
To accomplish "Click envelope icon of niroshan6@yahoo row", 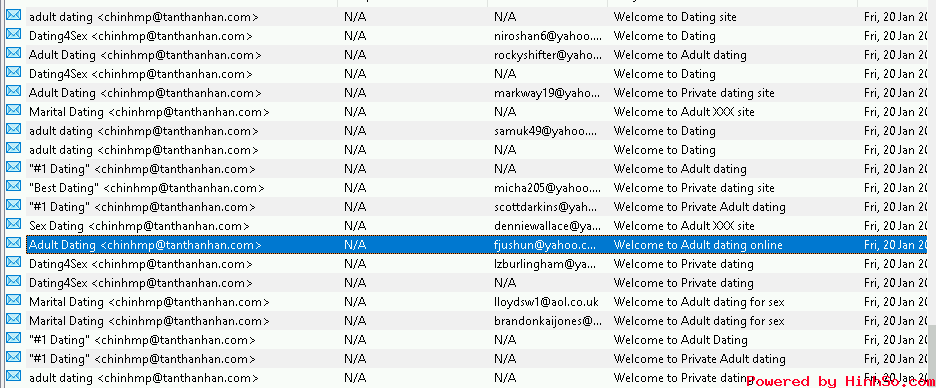I will (13, 35).
